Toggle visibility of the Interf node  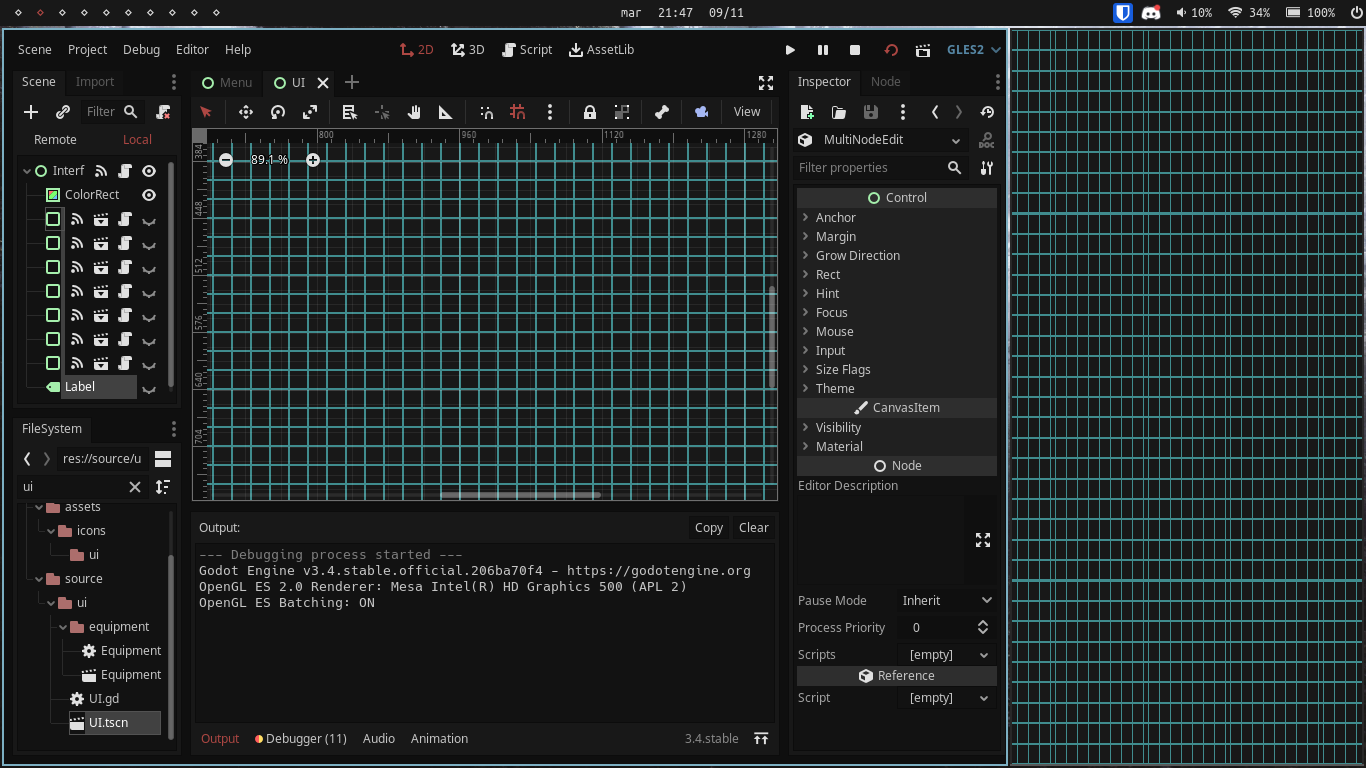pyautogui.click(x=149, y=171)
